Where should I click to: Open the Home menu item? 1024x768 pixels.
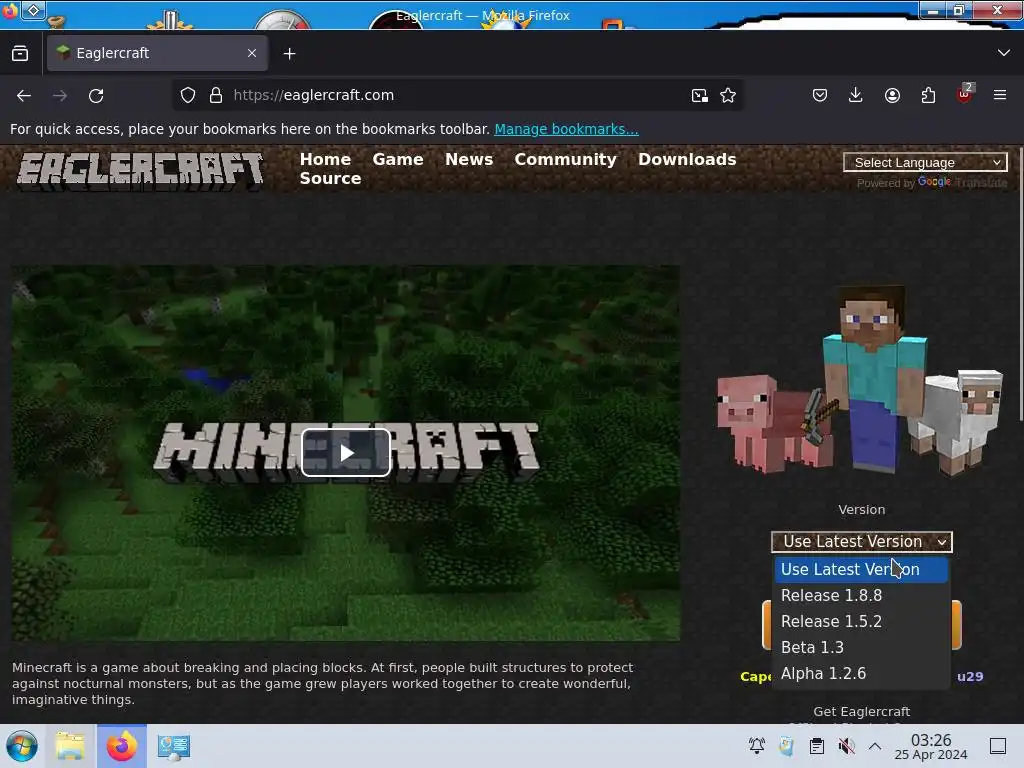[325, 159]
